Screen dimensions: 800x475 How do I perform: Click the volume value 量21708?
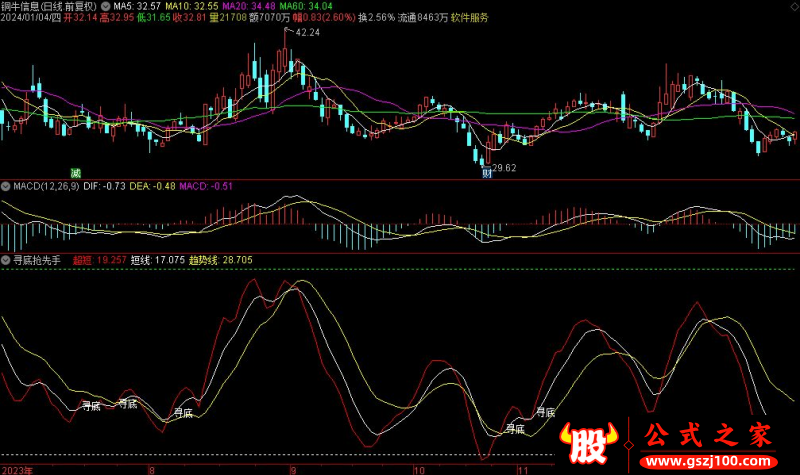point(228,17)
